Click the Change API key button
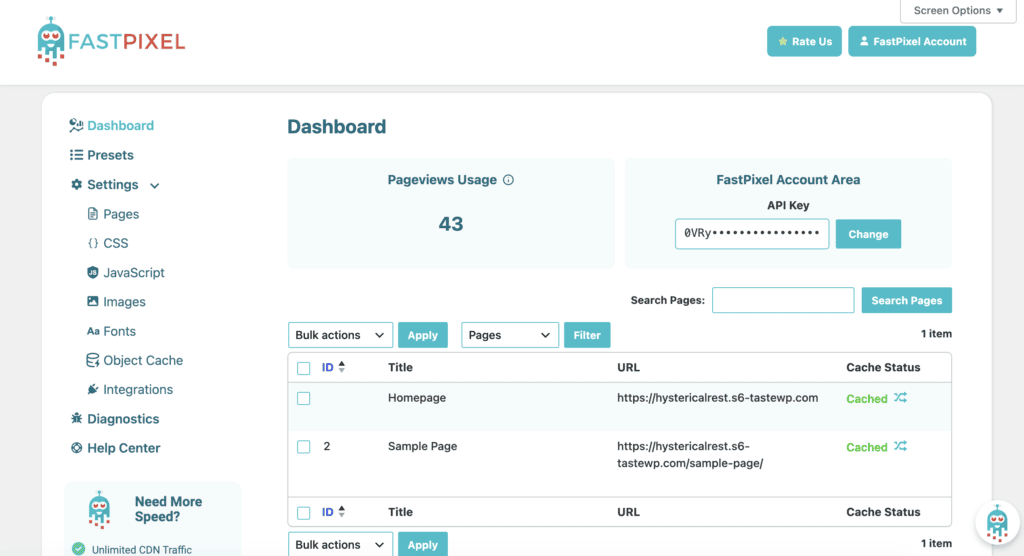Viewport: 1024px width, 556px height. (x=868, y=234)
